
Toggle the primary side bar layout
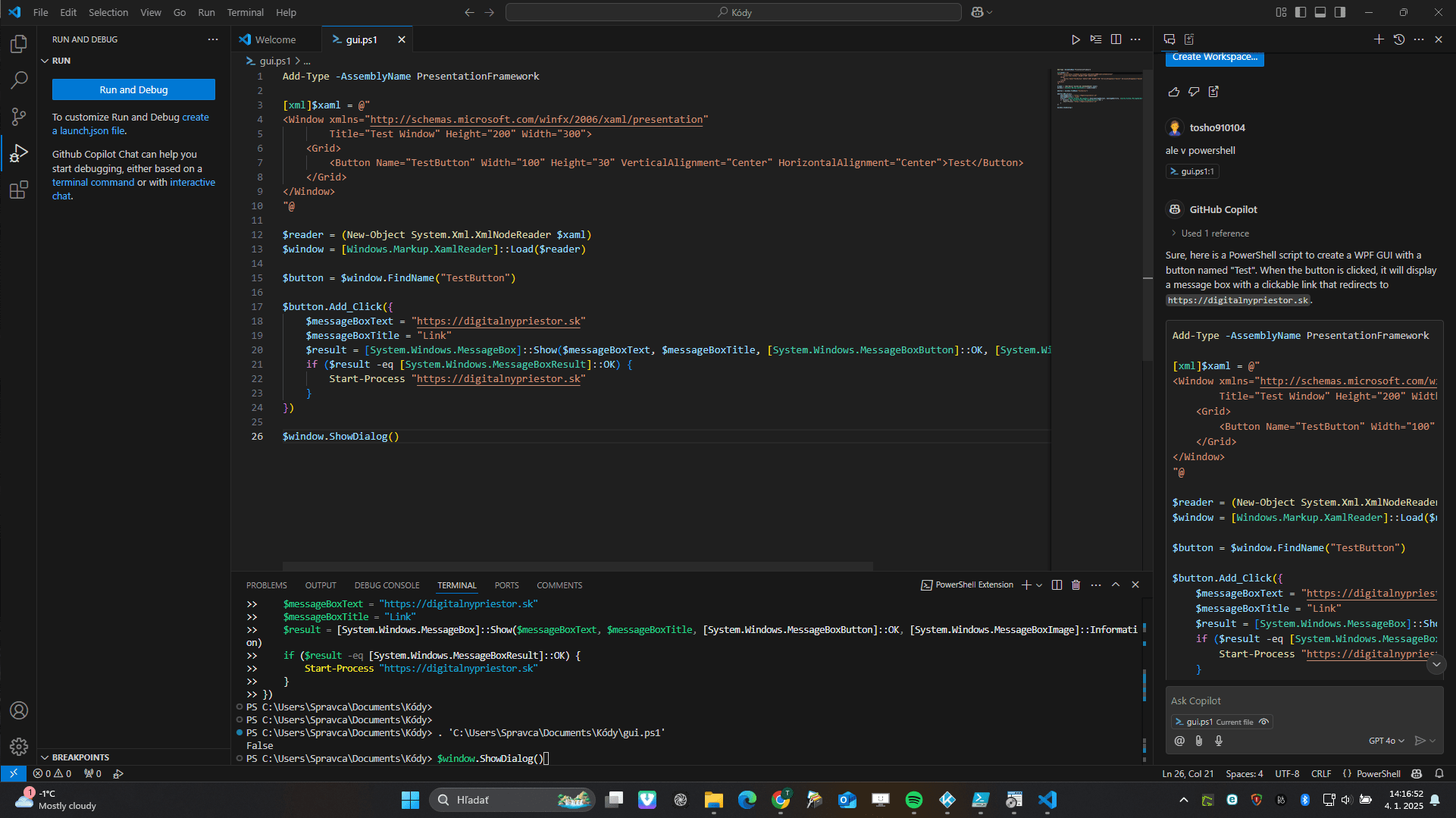coord(1301,12)
